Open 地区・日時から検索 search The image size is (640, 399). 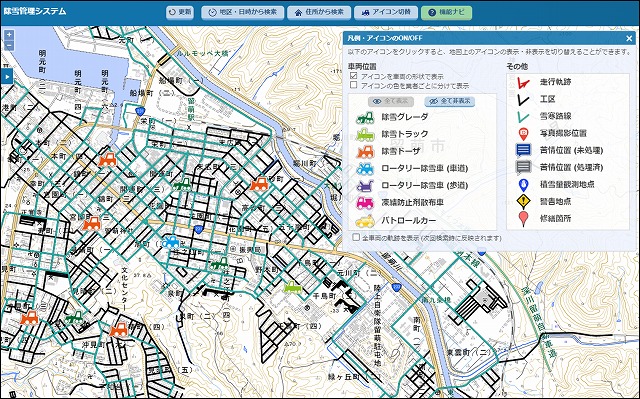(242, 12)
